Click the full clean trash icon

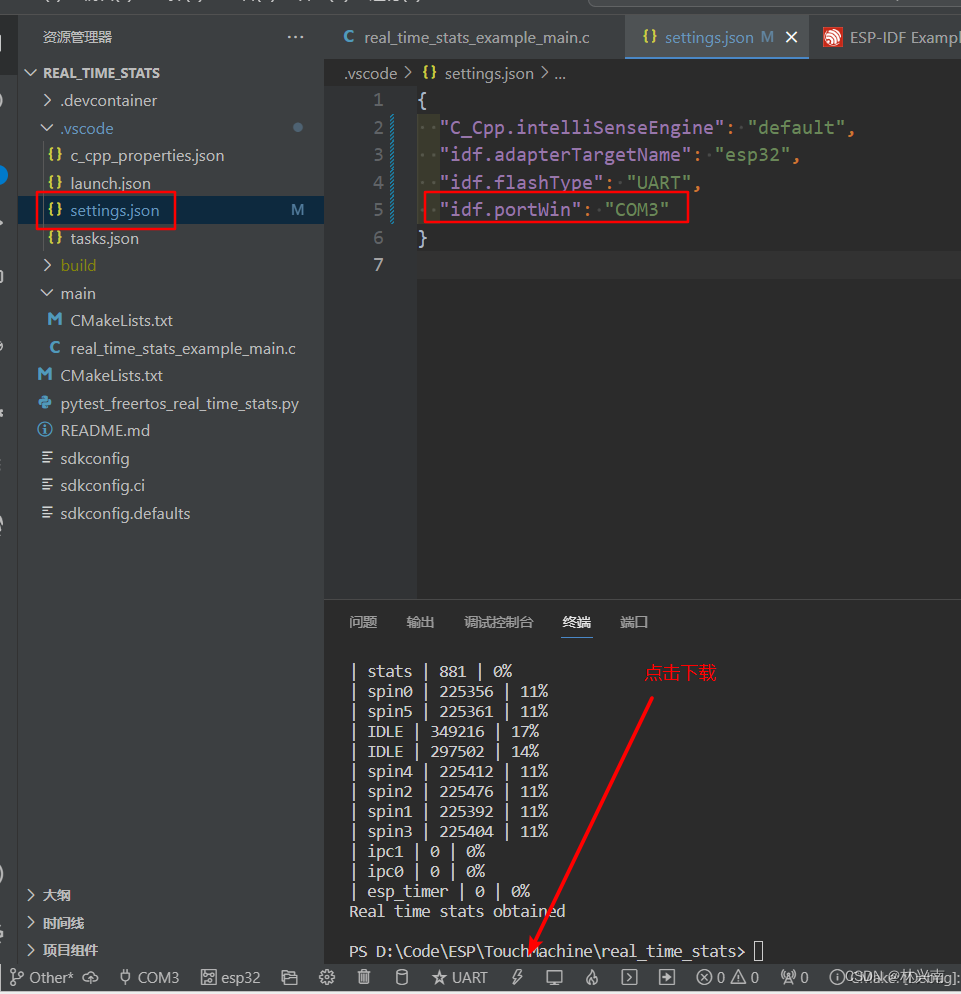click(363, 977)
